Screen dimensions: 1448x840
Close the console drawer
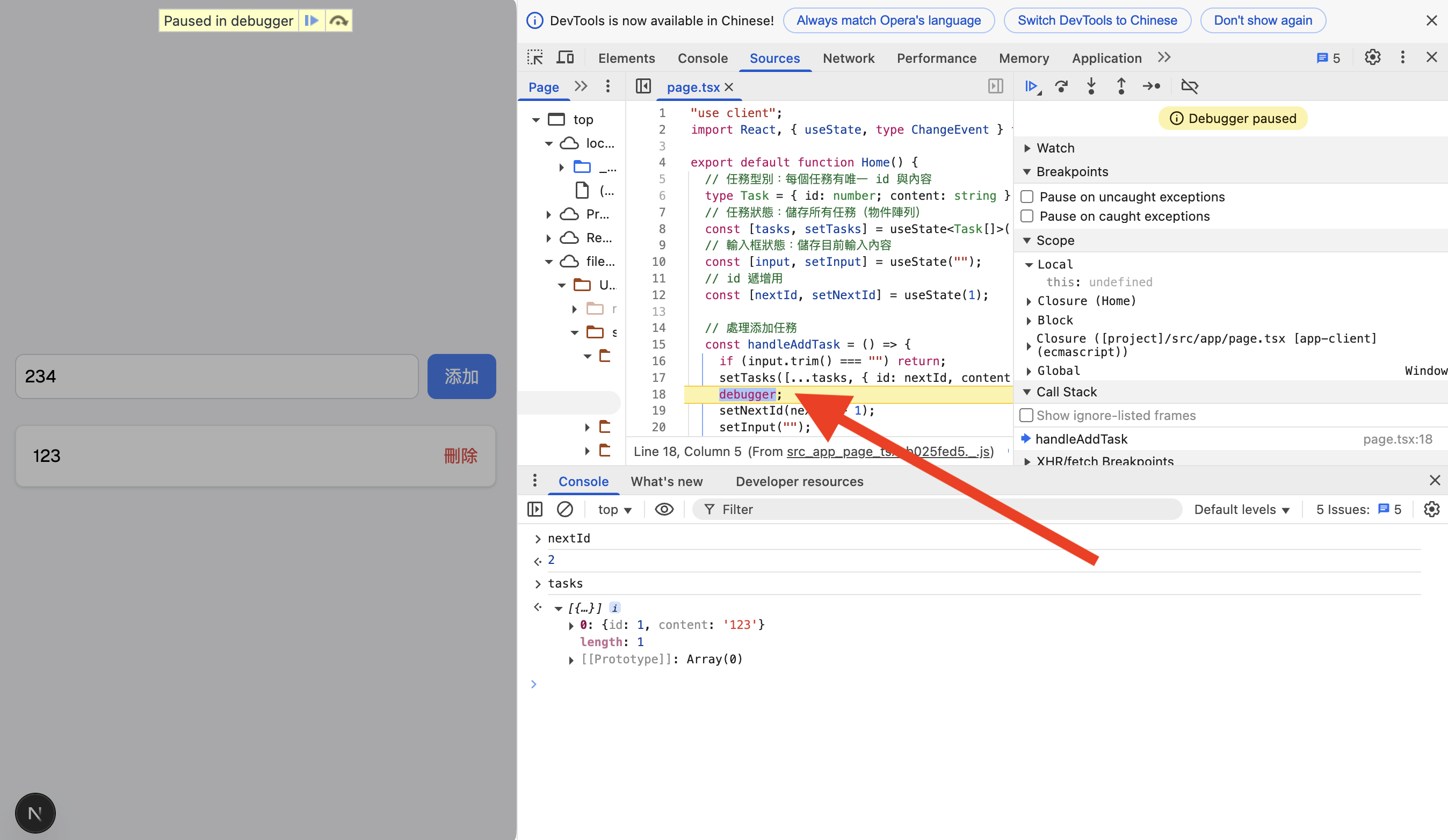[1435, 480]
